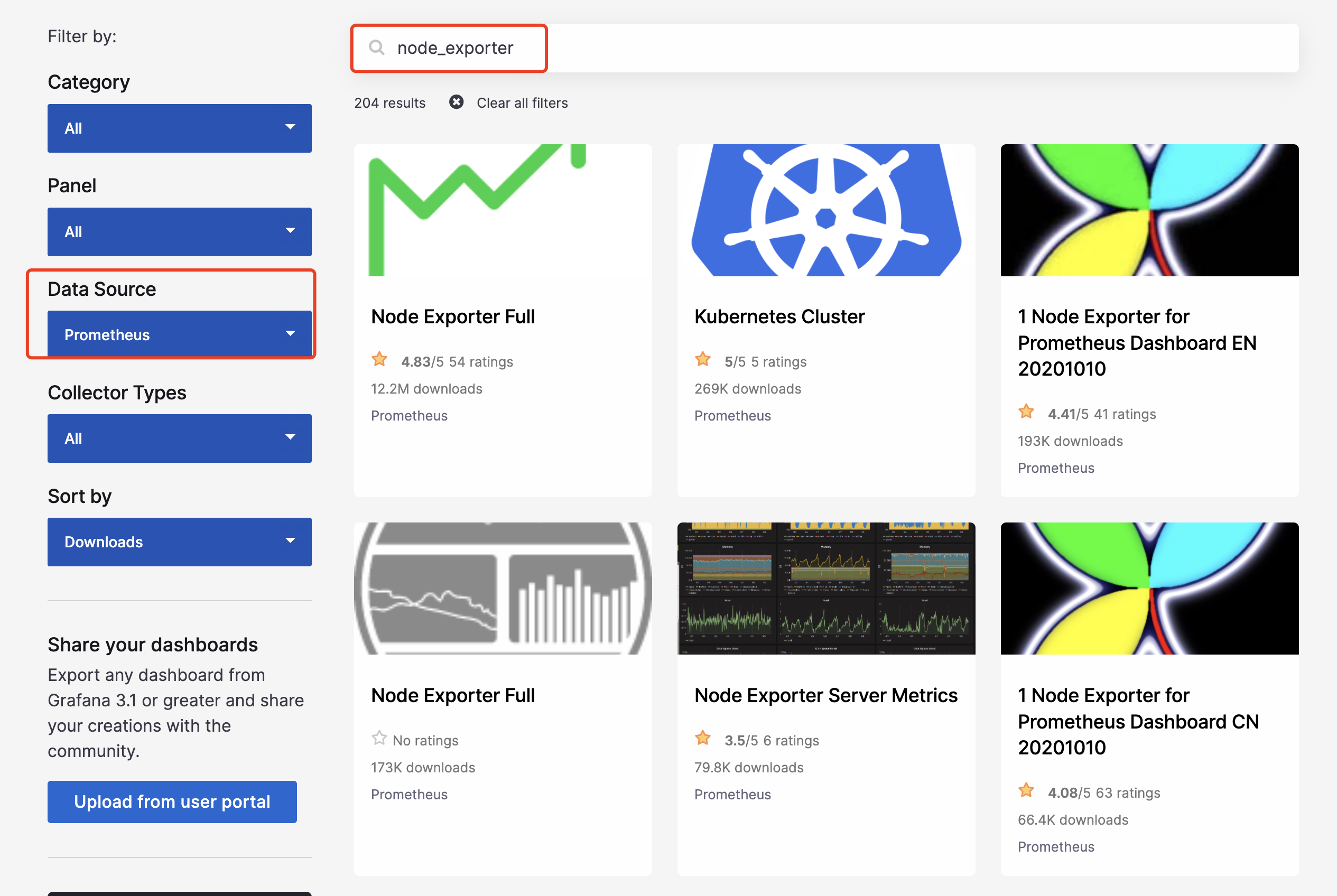The height and width of the screenshot is (896, 1337).
Task: Click the star icon on Kubernetes Cluster card
Action: (x=703, y=359)
